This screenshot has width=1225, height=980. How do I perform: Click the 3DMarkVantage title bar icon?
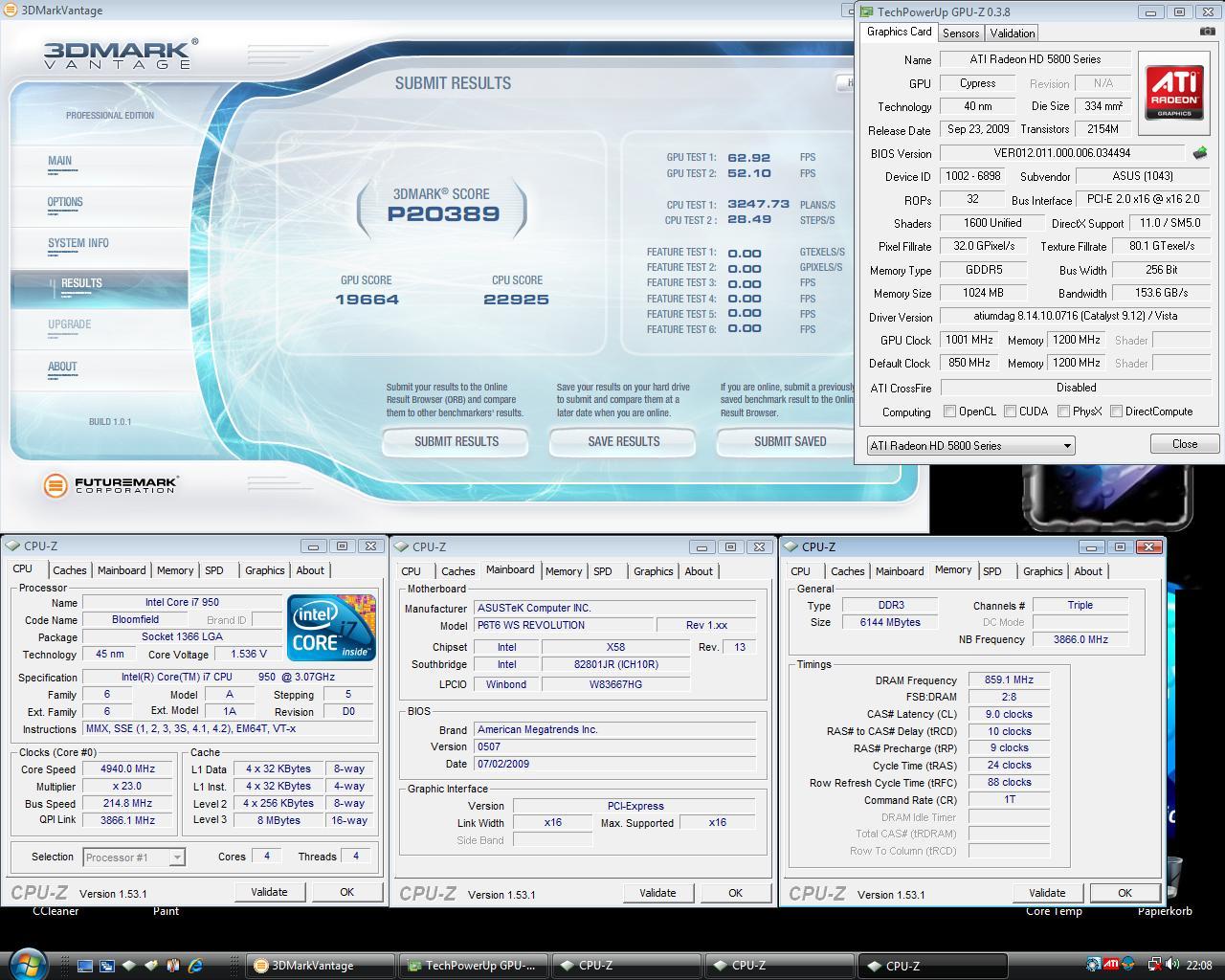pos(10,11)
